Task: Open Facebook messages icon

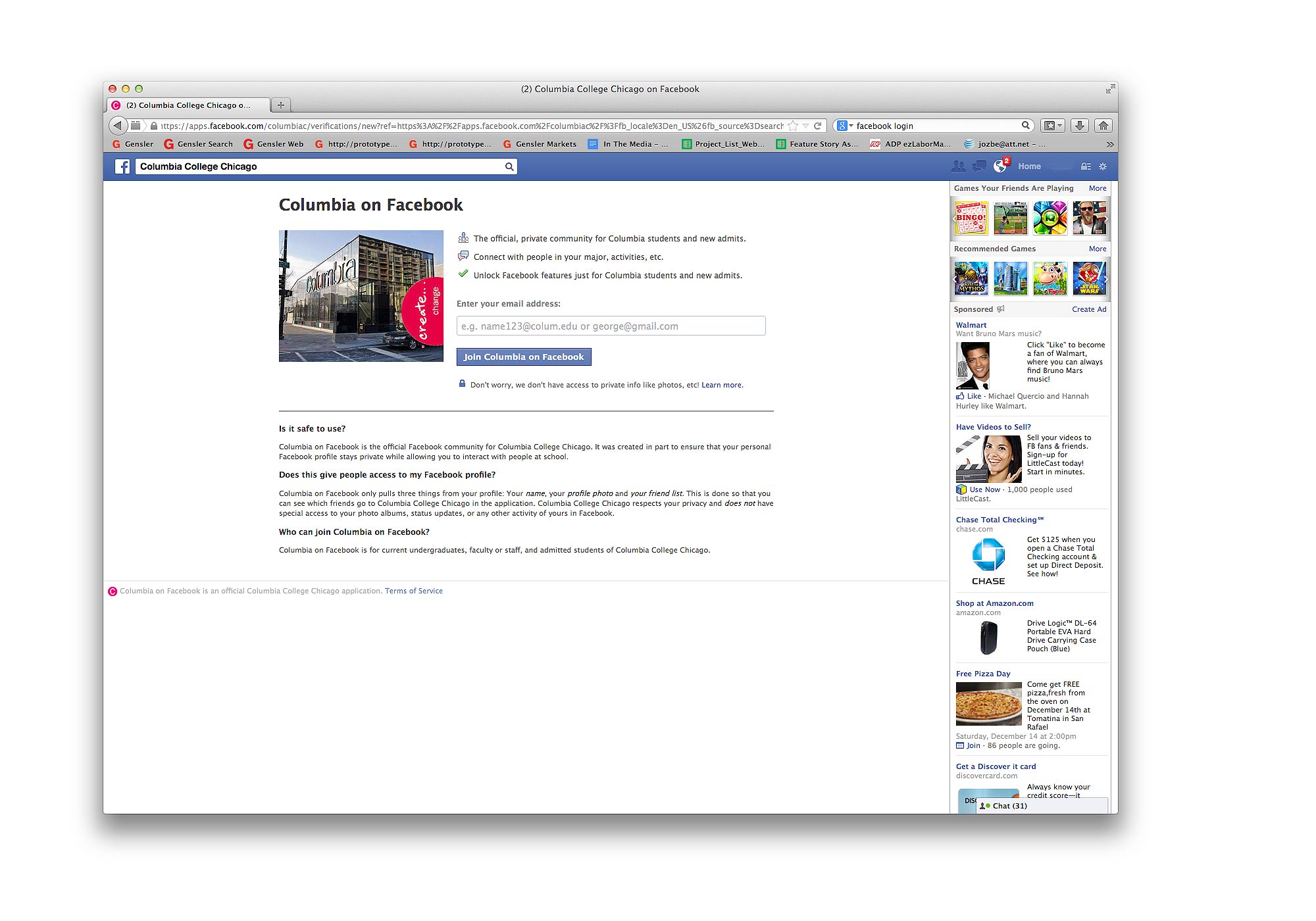Action: pos(979,166)
